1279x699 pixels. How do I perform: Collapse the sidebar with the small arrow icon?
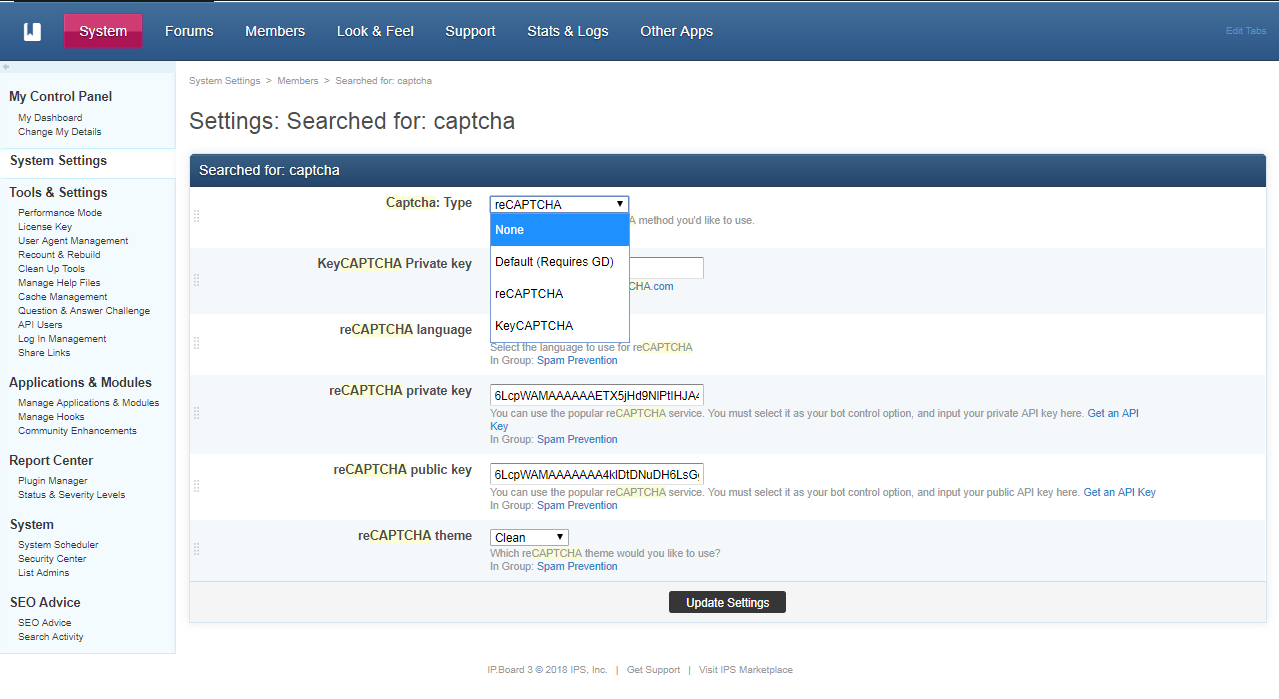(x=6, y=67)
